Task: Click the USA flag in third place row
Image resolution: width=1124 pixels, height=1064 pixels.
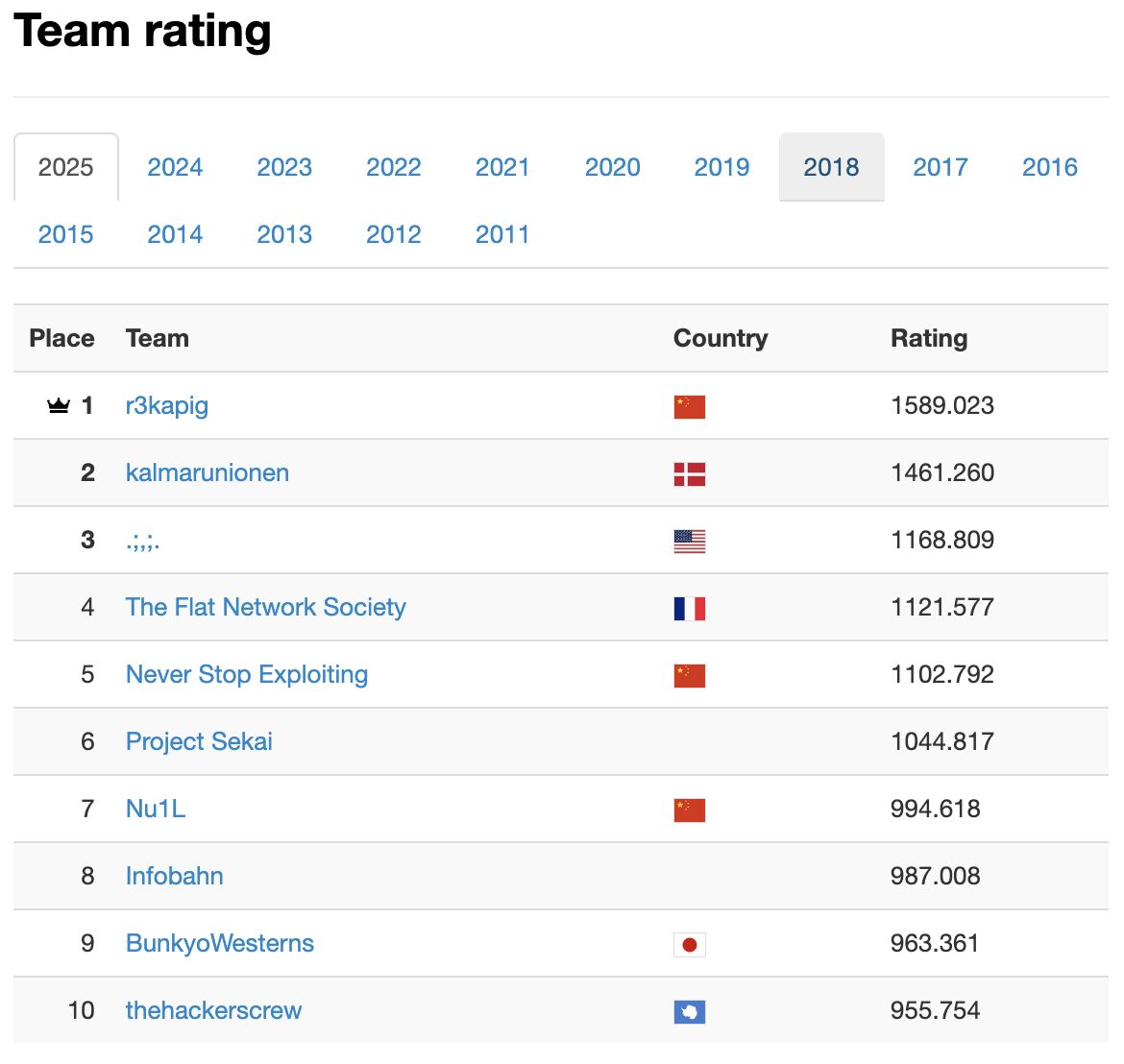Action: 690,542
